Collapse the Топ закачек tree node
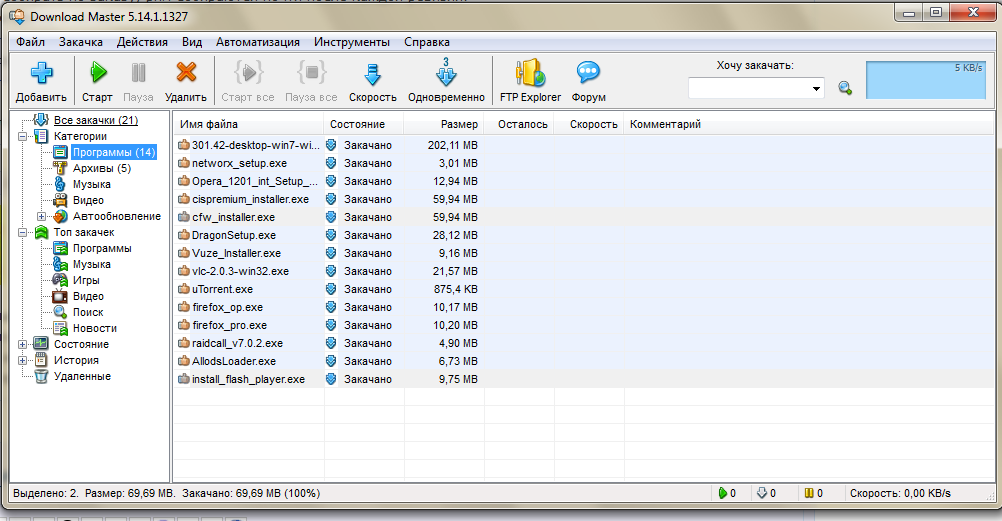Viewport: 1002px width, 521px height. pos(22,232)
